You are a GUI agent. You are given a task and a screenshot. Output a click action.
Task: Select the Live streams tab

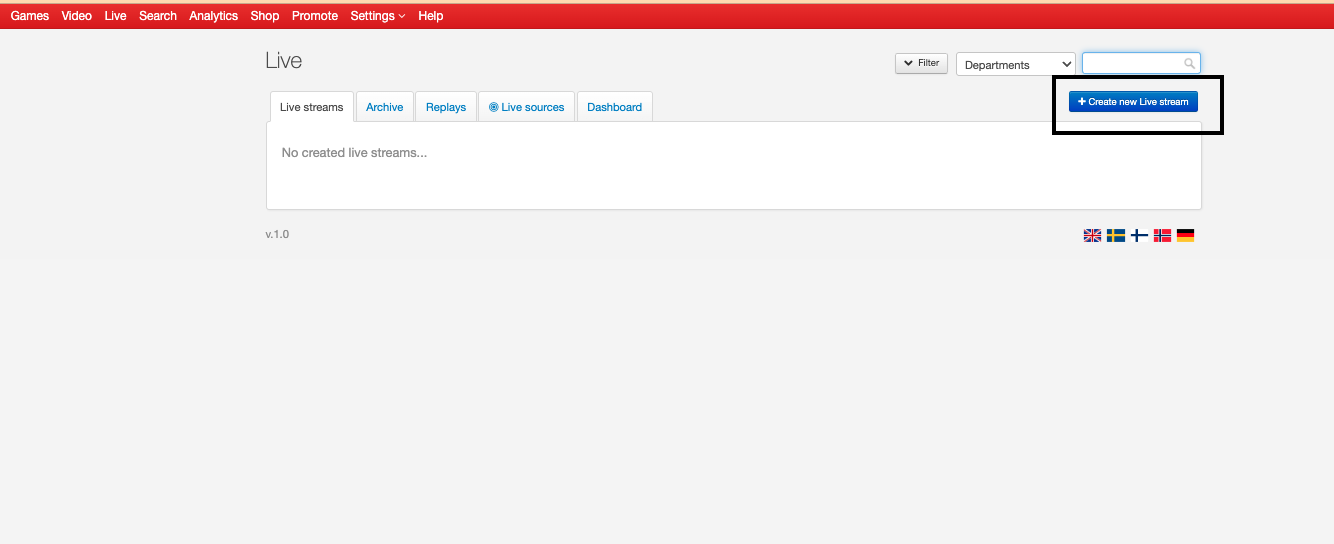tap(311, 107)
